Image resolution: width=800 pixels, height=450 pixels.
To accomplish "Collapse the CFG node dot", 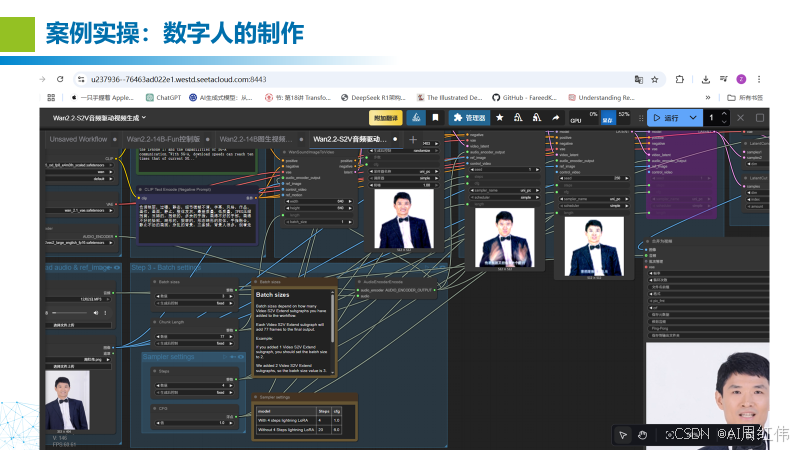I will pos(155,408).
